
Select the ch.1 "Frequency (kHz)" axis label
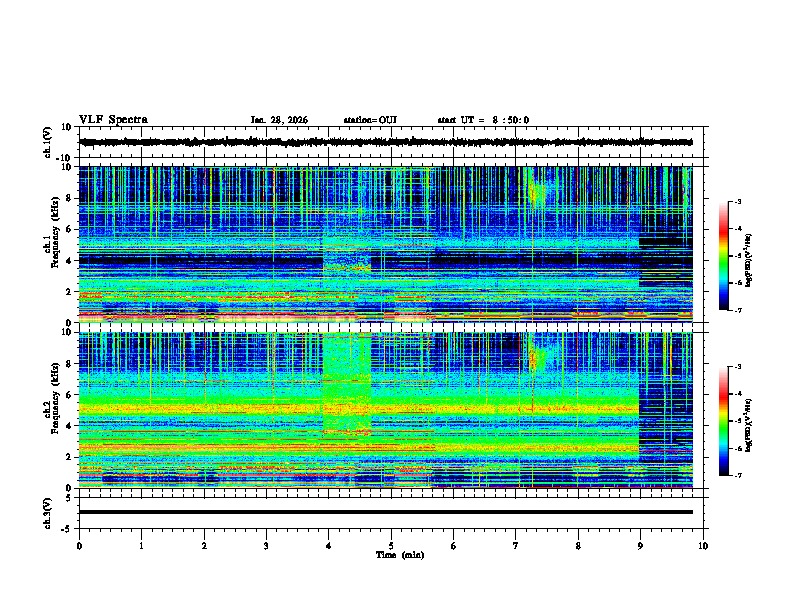pos(55,232)
